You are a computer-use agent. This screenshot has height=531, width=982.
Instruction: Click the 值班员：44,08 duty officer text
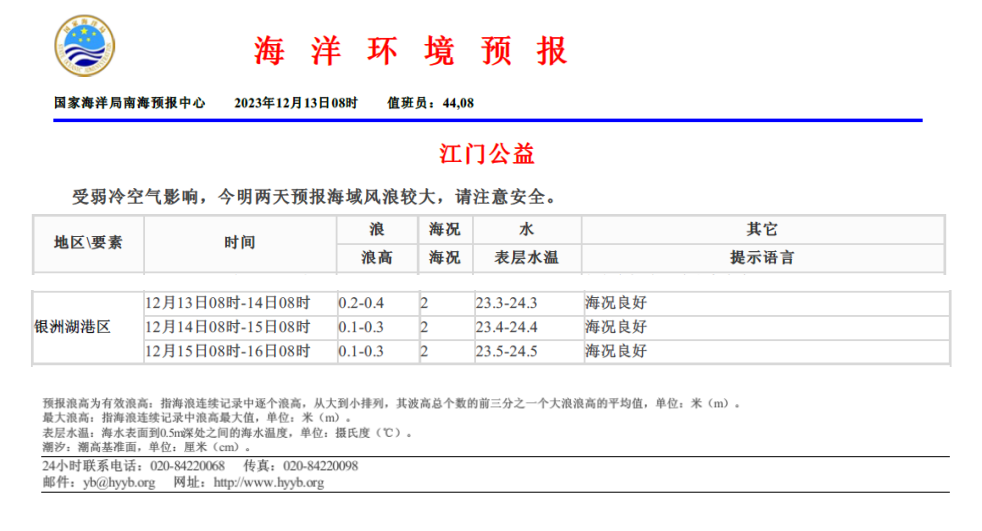430,103
